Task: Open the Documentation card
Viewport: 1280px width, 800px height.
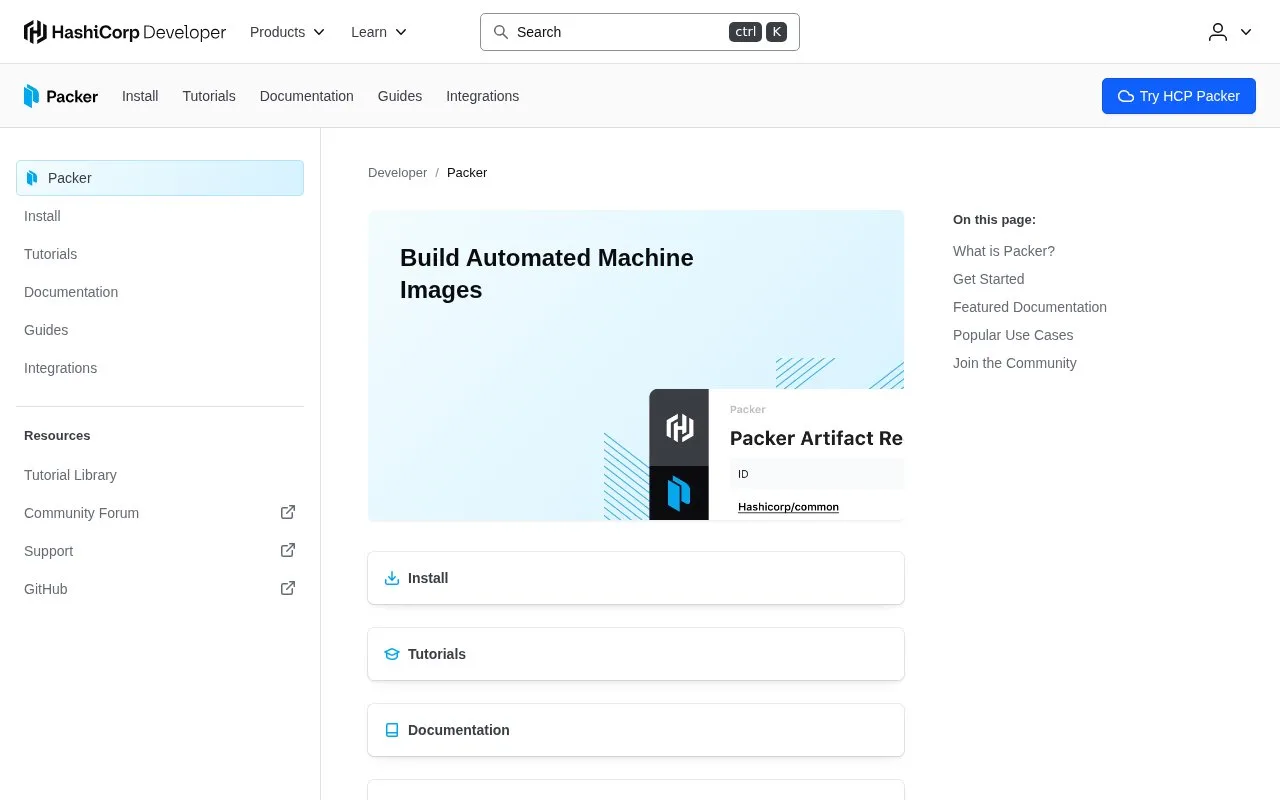Action: point(636,730)
